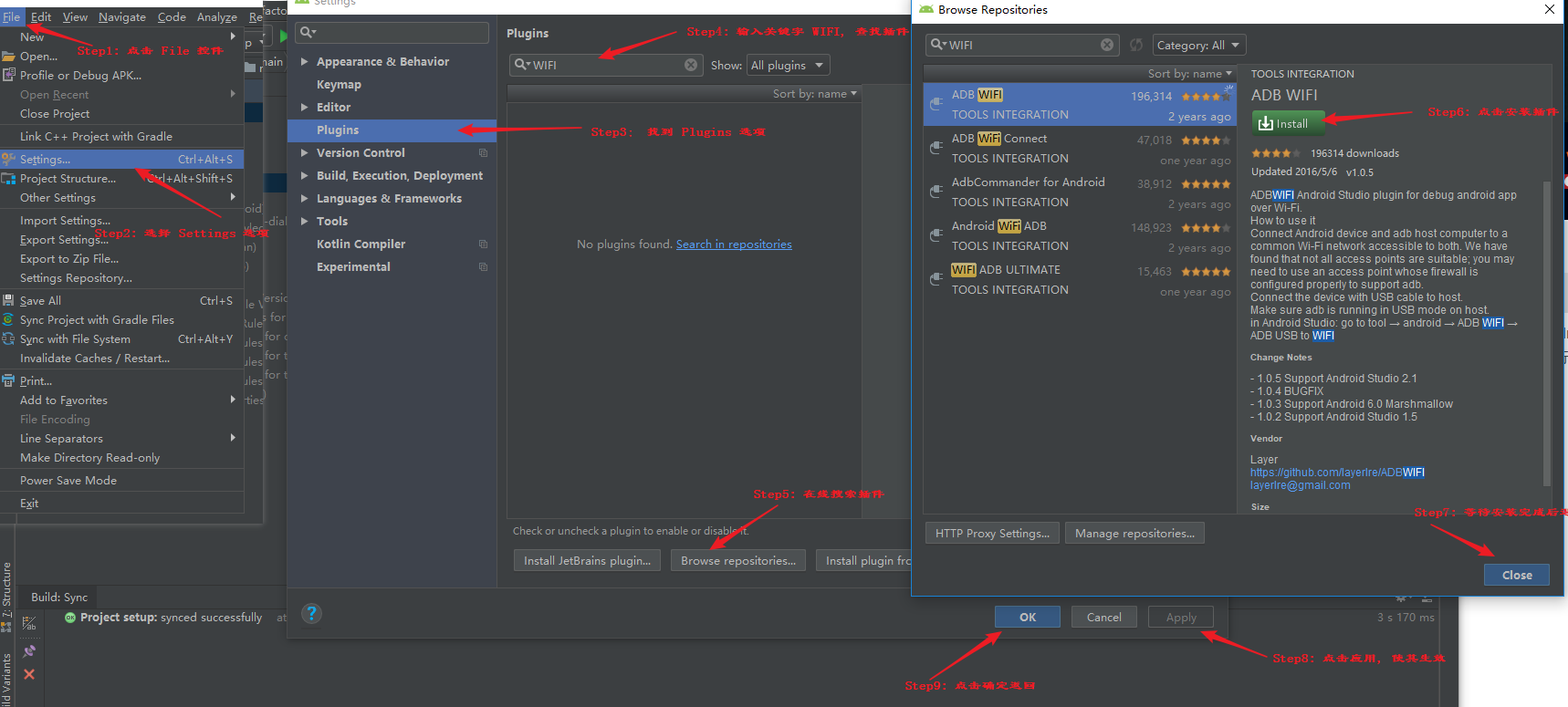Click the ADB WIFI plugin row icon
The image size is (1568, 707).
(x=936, y=104)
